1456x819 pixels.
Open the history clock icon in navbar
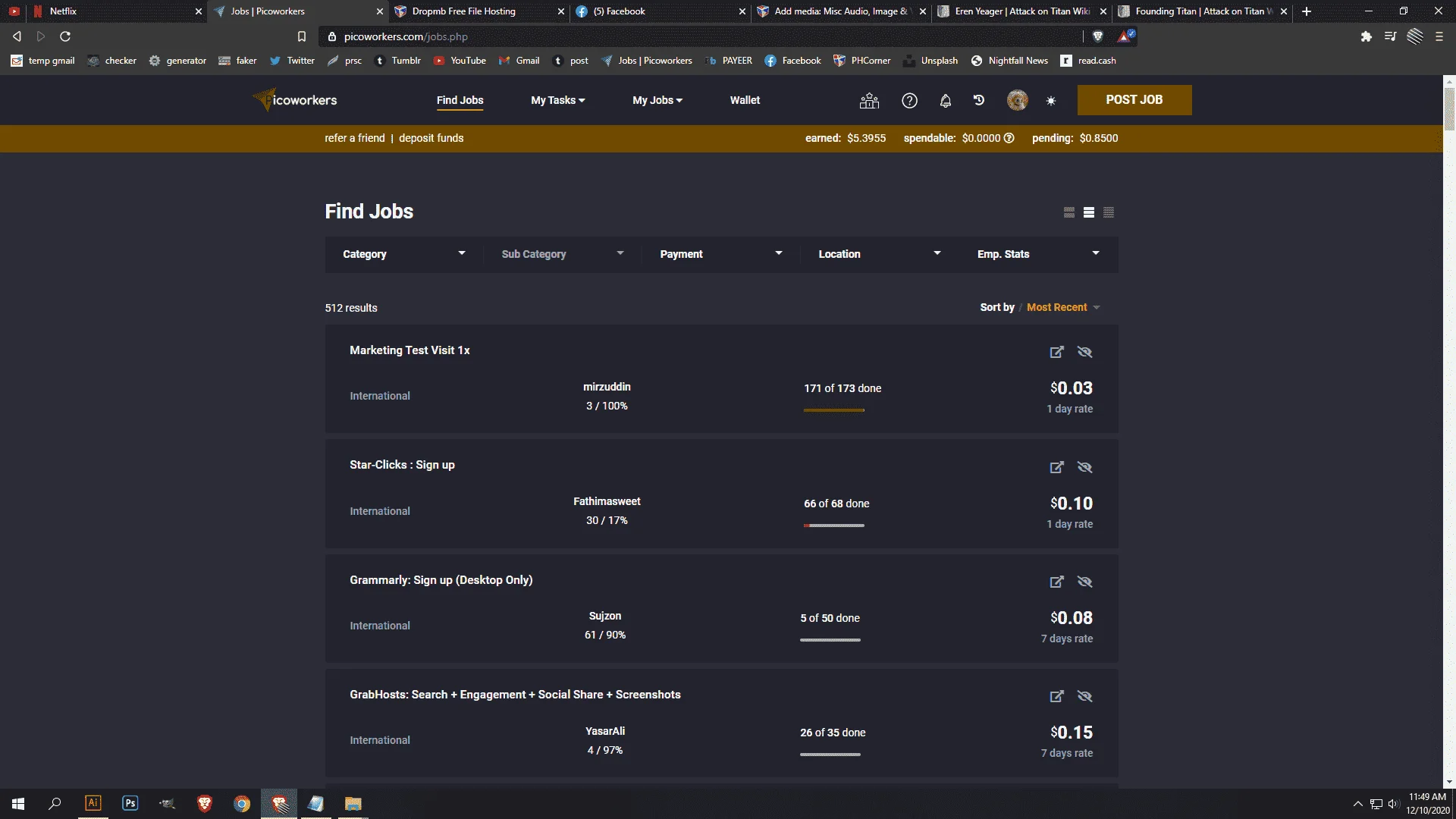(979, 100)
